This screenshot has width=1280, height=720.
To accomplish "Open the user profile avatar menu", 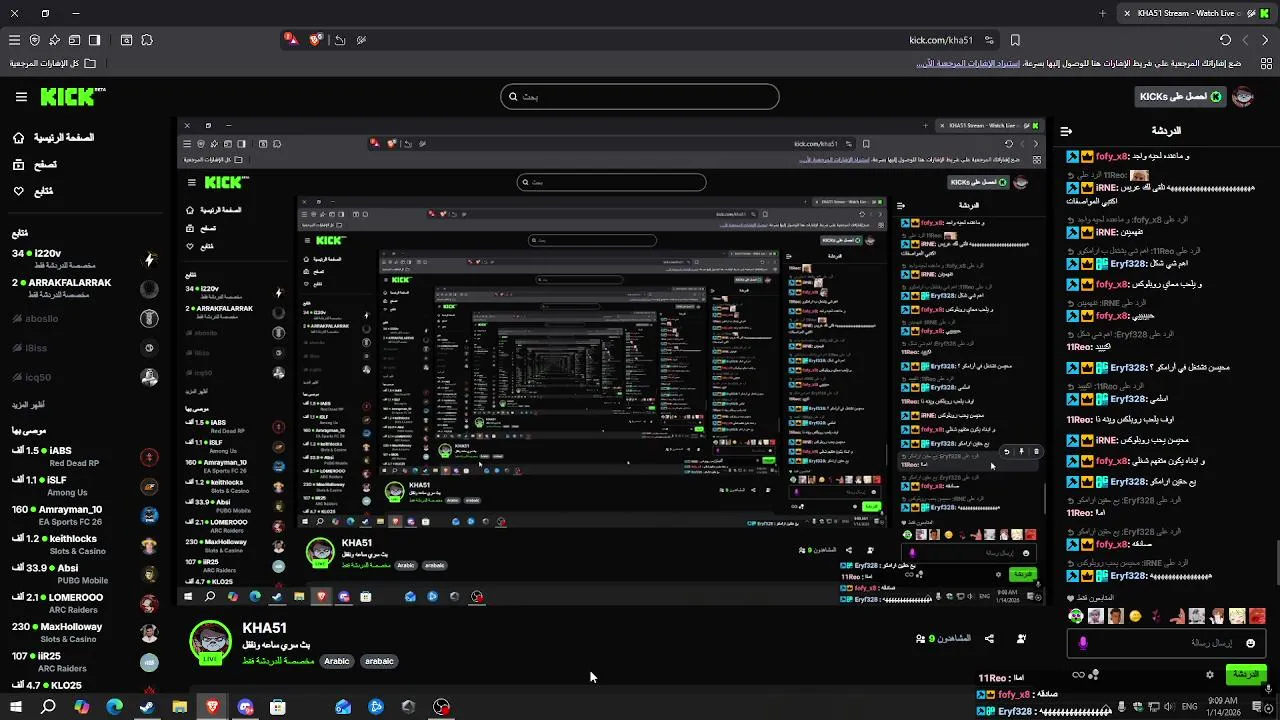I will click(x=1243, y=97).
